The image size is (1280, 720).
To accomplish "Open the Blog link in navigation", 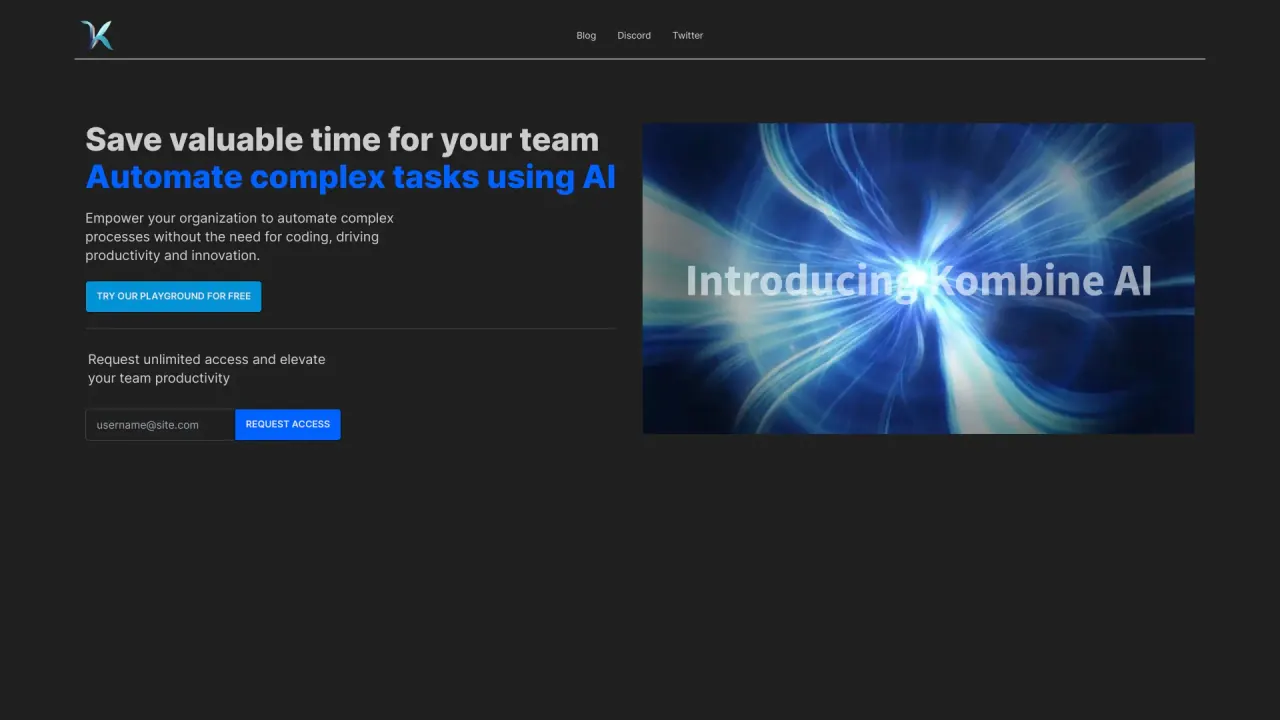I will [586, 35].
